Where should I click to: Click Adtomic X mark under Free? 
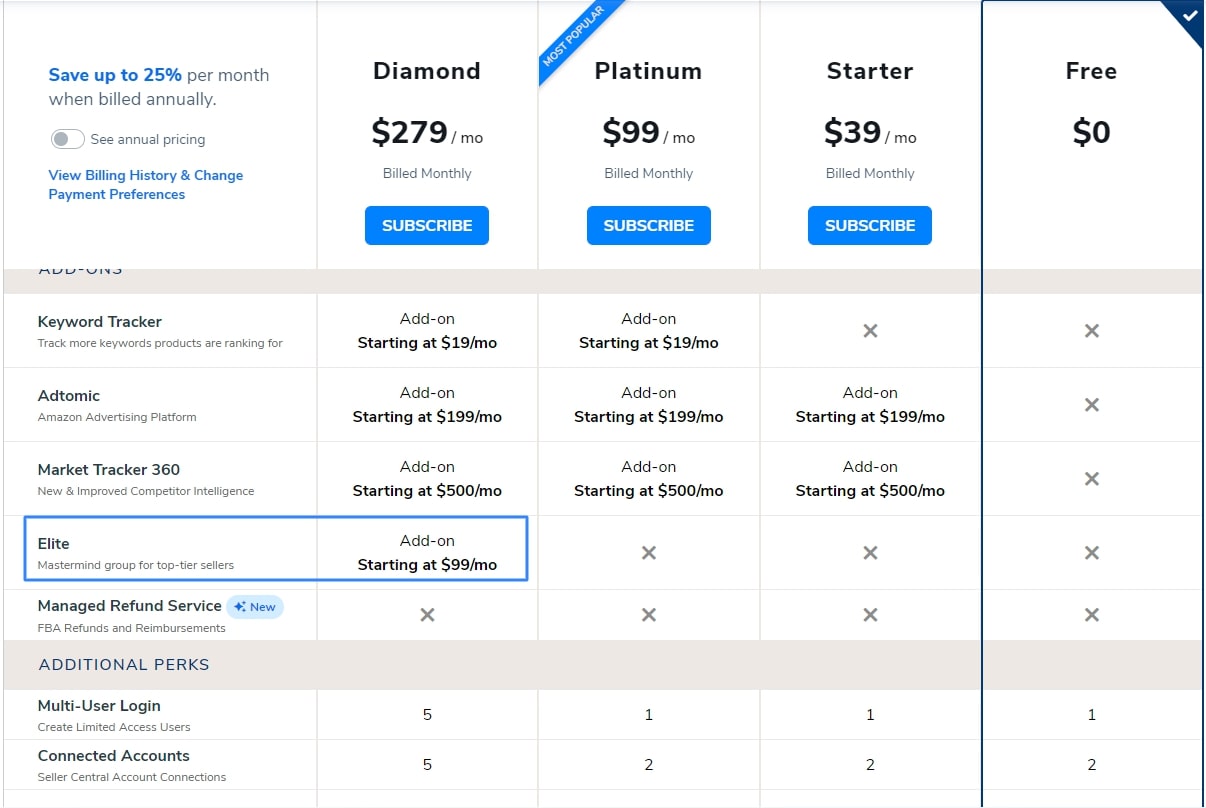pos(1092,405)
